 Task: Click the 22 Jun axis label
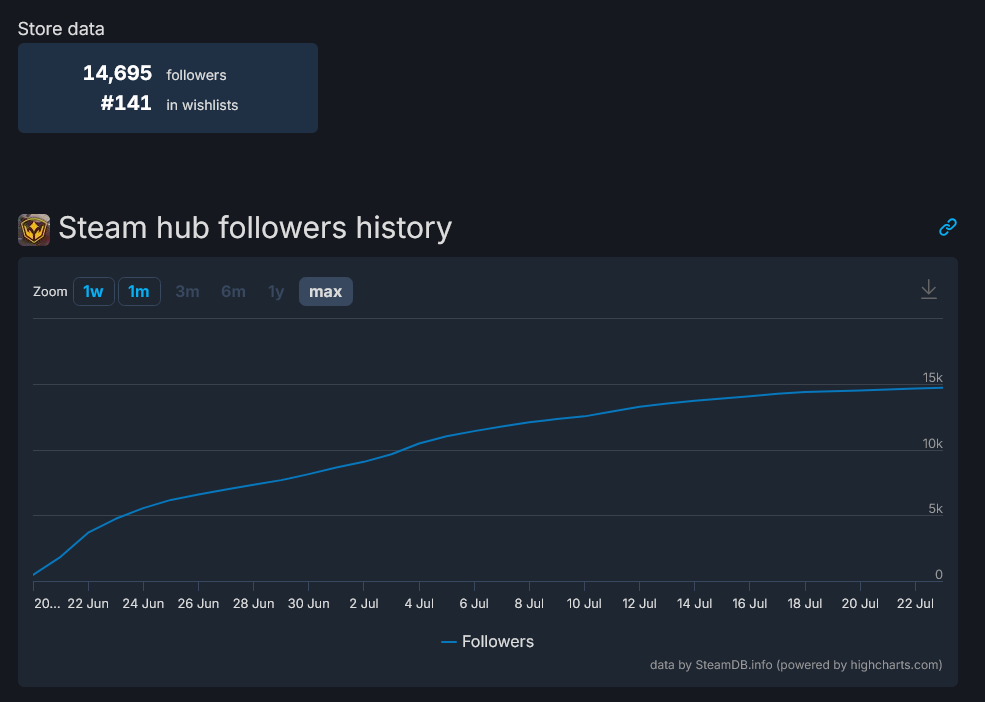(x=88, y=604)
